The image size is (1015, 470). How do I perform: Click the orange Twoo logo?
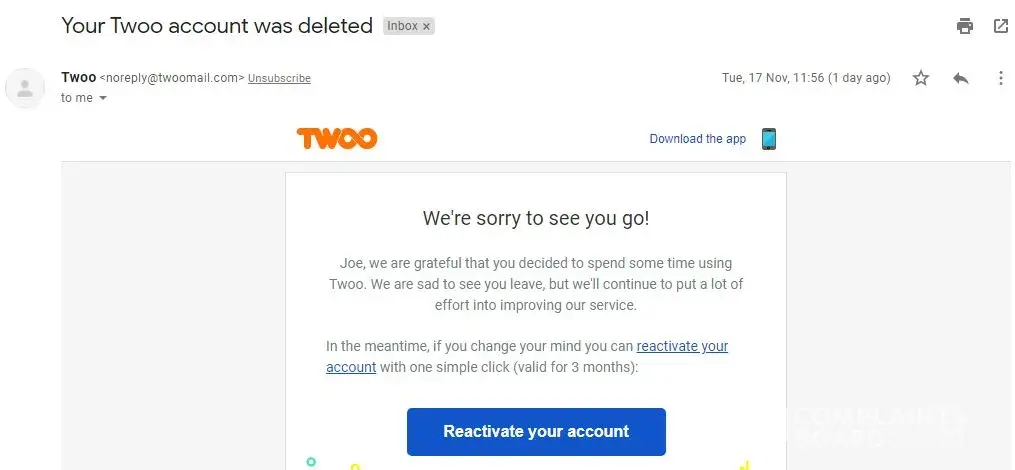[337, 139]
